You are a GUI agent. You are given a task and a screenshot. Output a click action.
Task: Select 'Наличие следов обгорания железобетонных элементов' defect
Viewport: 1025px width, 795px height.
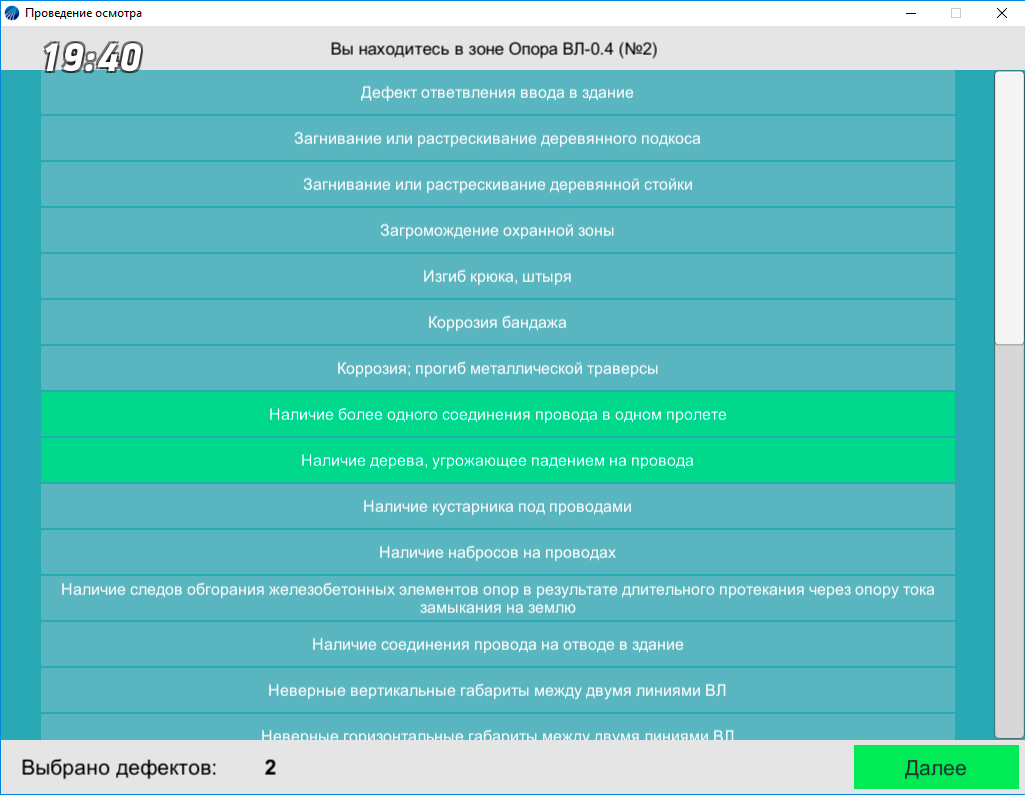tap(497, 598)
